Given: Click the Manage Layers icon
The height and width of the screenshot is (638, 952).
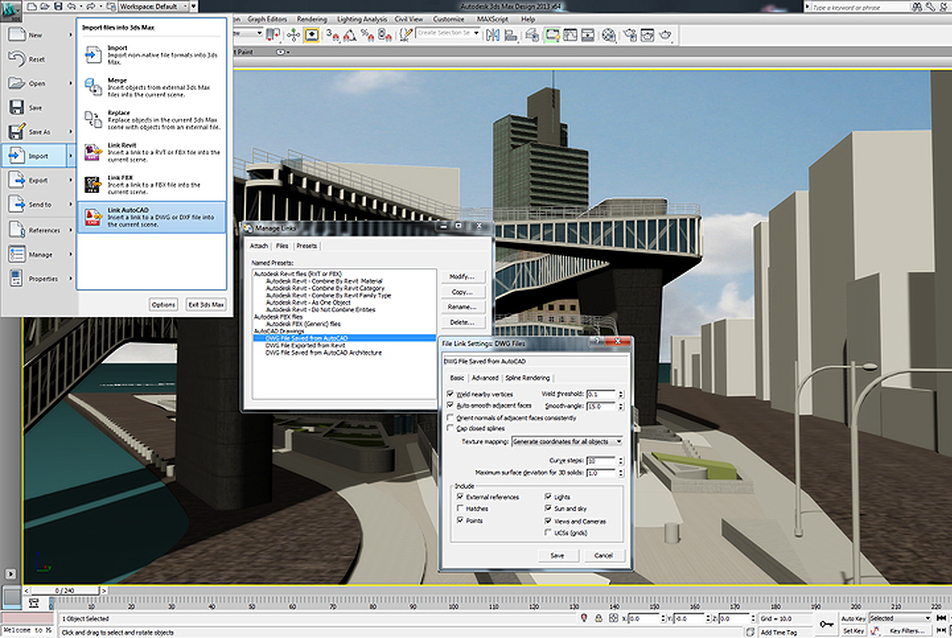Looking at the screenshot, I should coord(532,35).
